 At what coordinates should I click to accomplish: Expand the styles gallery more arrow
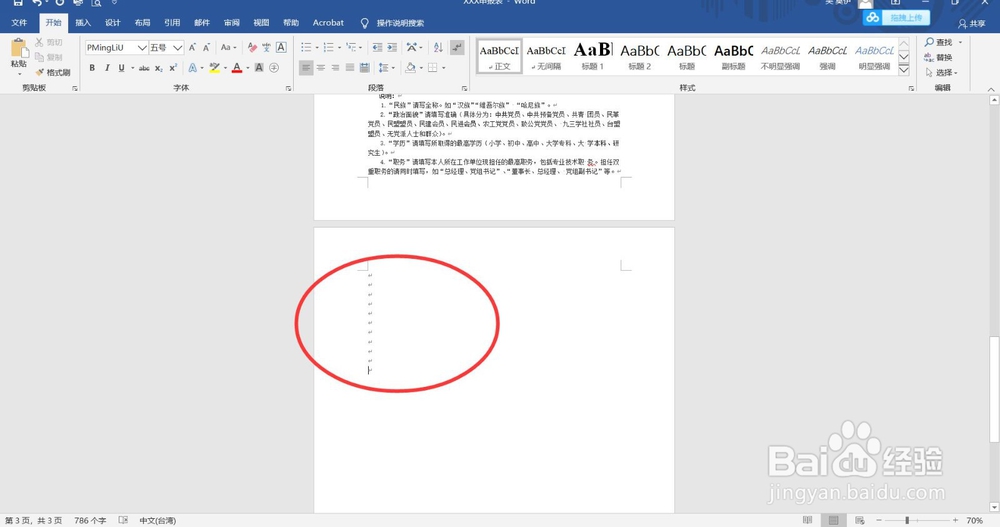[x=904, y=70]
